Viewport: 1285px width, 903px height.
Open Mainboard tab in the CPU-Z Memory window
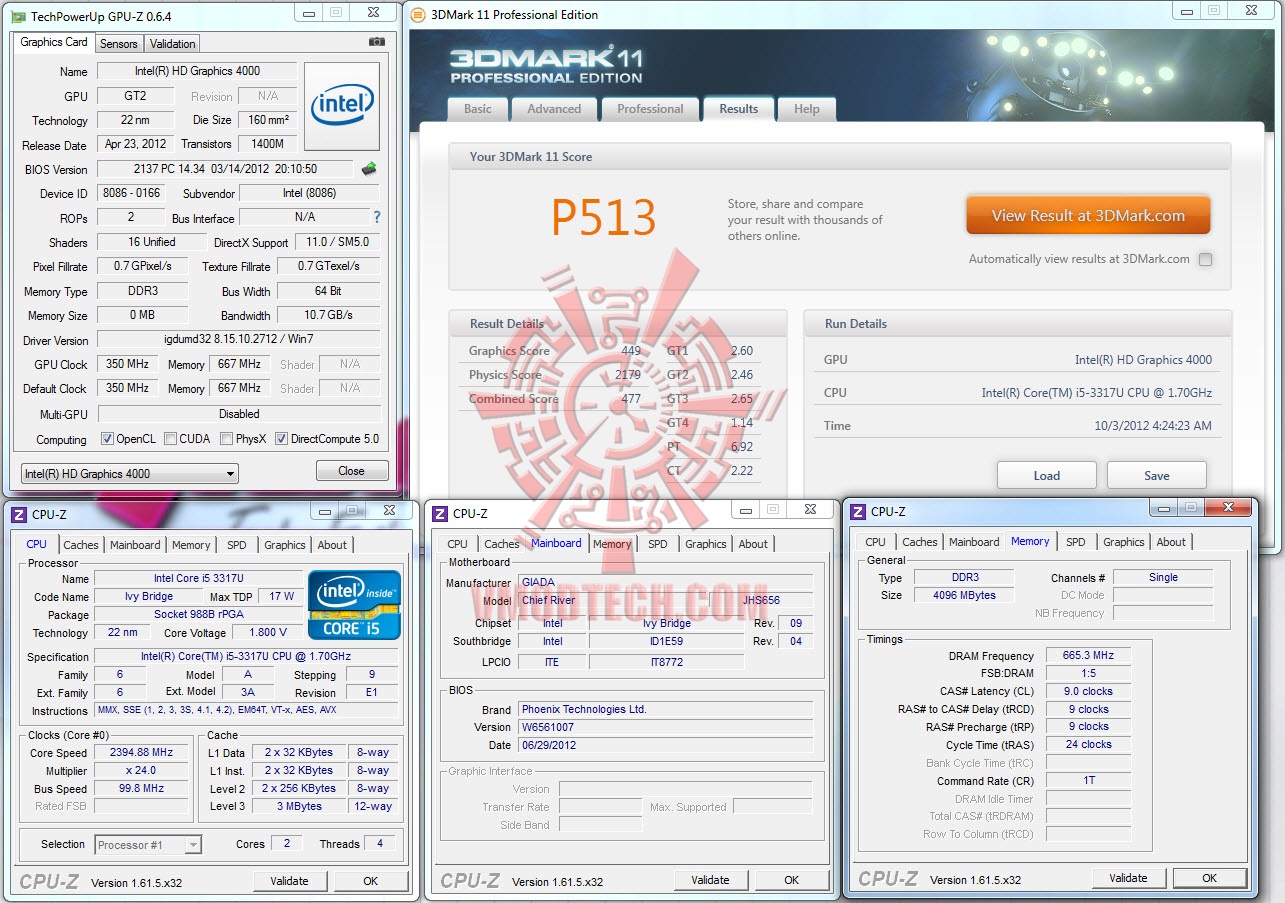tap(974, 542)
